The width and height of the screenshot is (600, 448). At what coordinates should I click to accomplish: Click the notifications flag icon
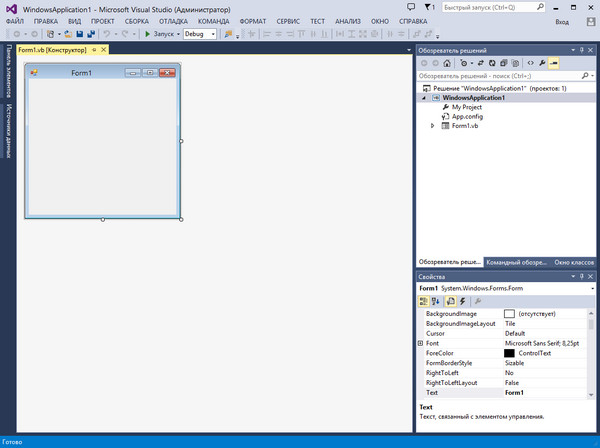pos(429,7)
